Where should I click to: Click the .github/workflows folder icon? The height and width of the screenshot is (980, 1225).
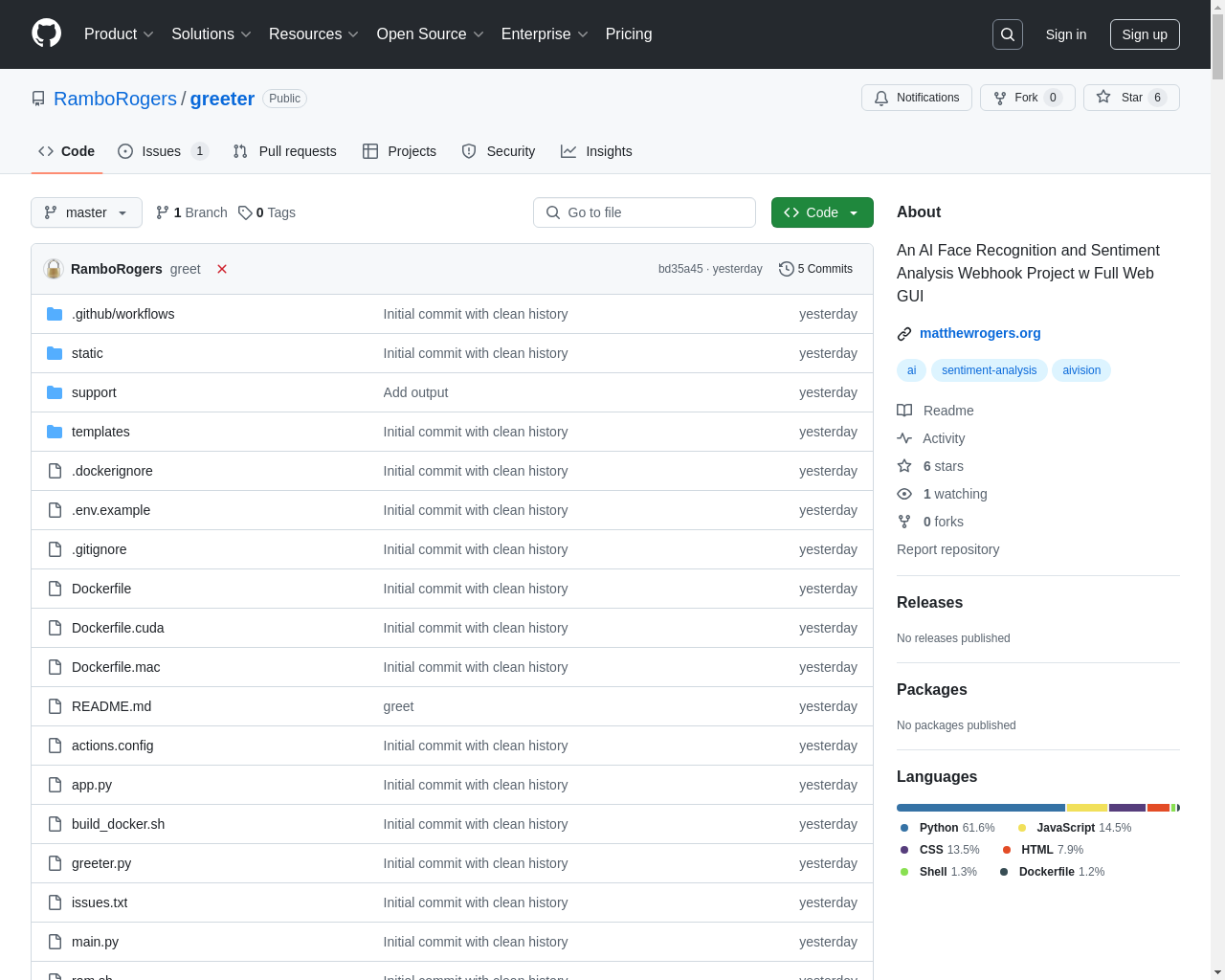coord(55,314)
